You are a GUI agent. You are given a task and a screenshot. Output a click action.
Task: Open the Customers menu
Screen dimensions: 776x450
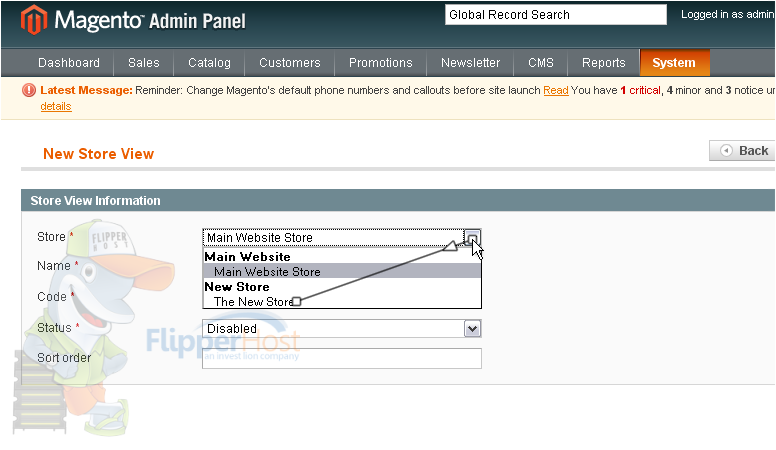tap(290, 63)
